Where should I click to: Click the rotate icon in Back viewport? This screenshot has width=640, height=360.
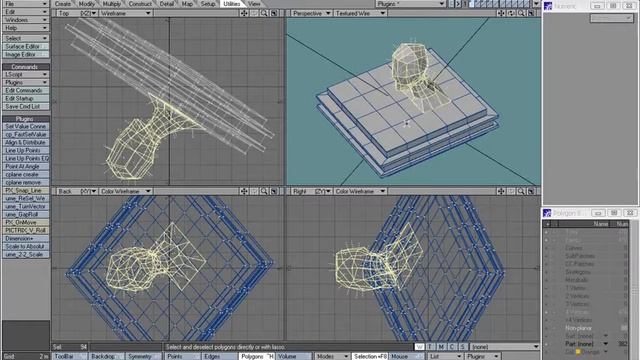pos(254,191)
